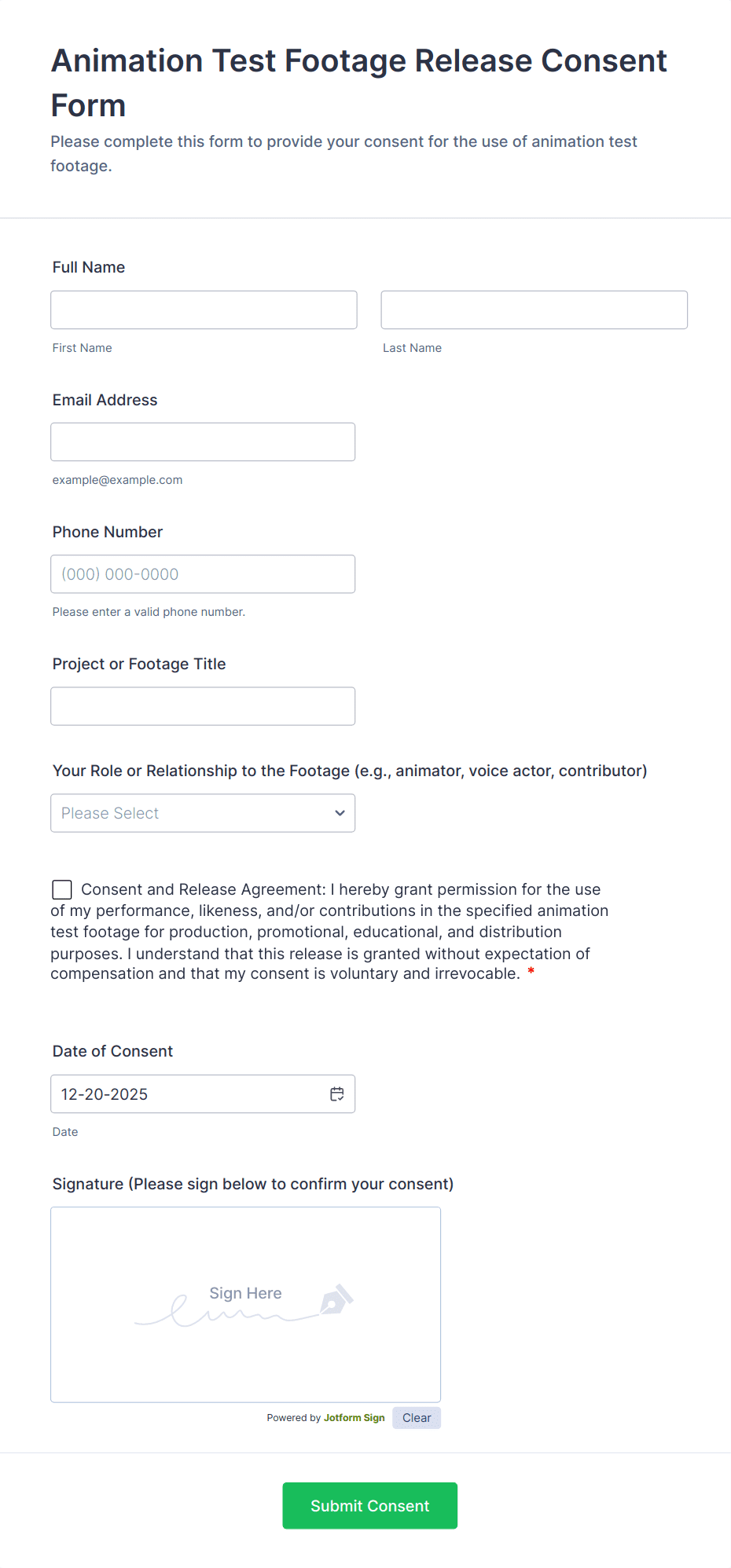Click the Date of Consent field

coord(189,1094)
